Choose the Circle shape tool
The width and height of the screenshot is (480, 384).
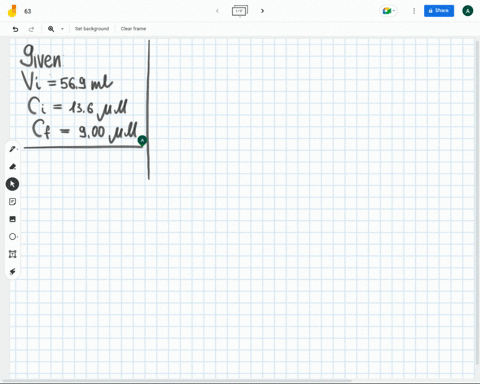point(13,237)
